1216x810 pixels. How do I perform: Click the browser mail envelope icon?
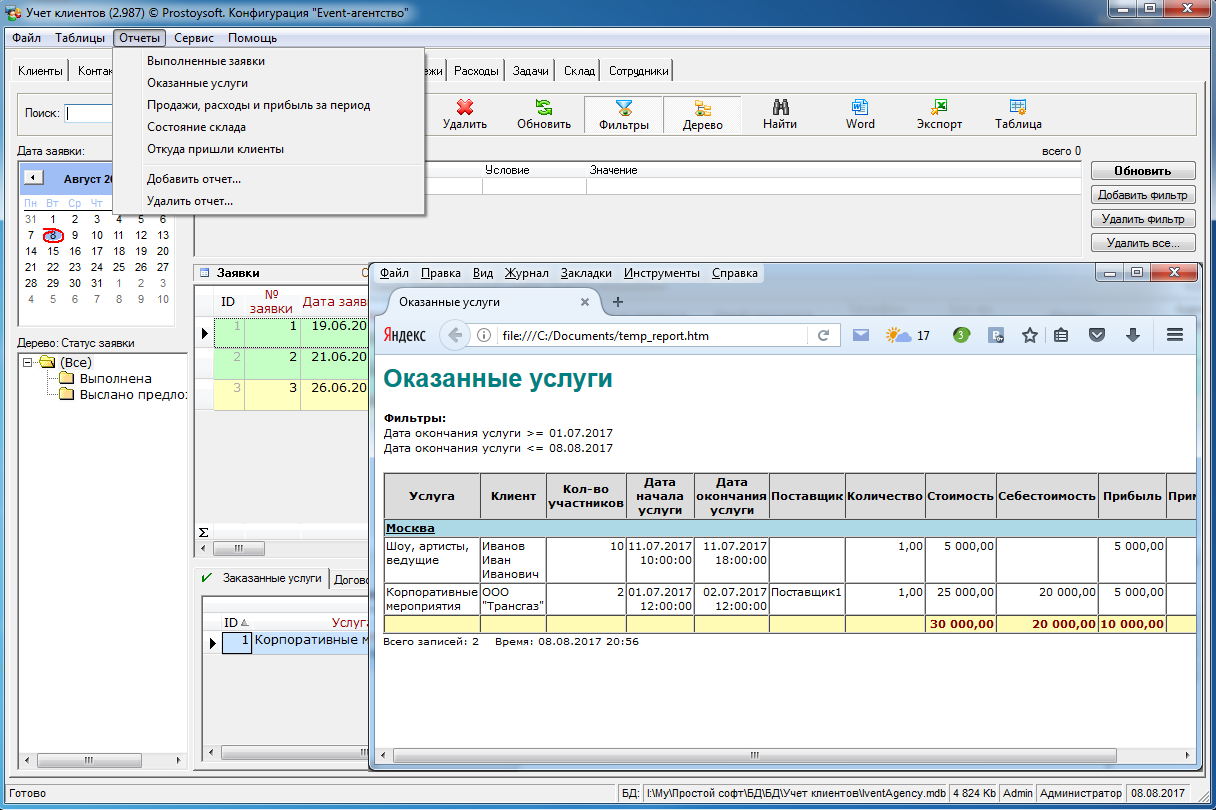[x=860, y=336]
